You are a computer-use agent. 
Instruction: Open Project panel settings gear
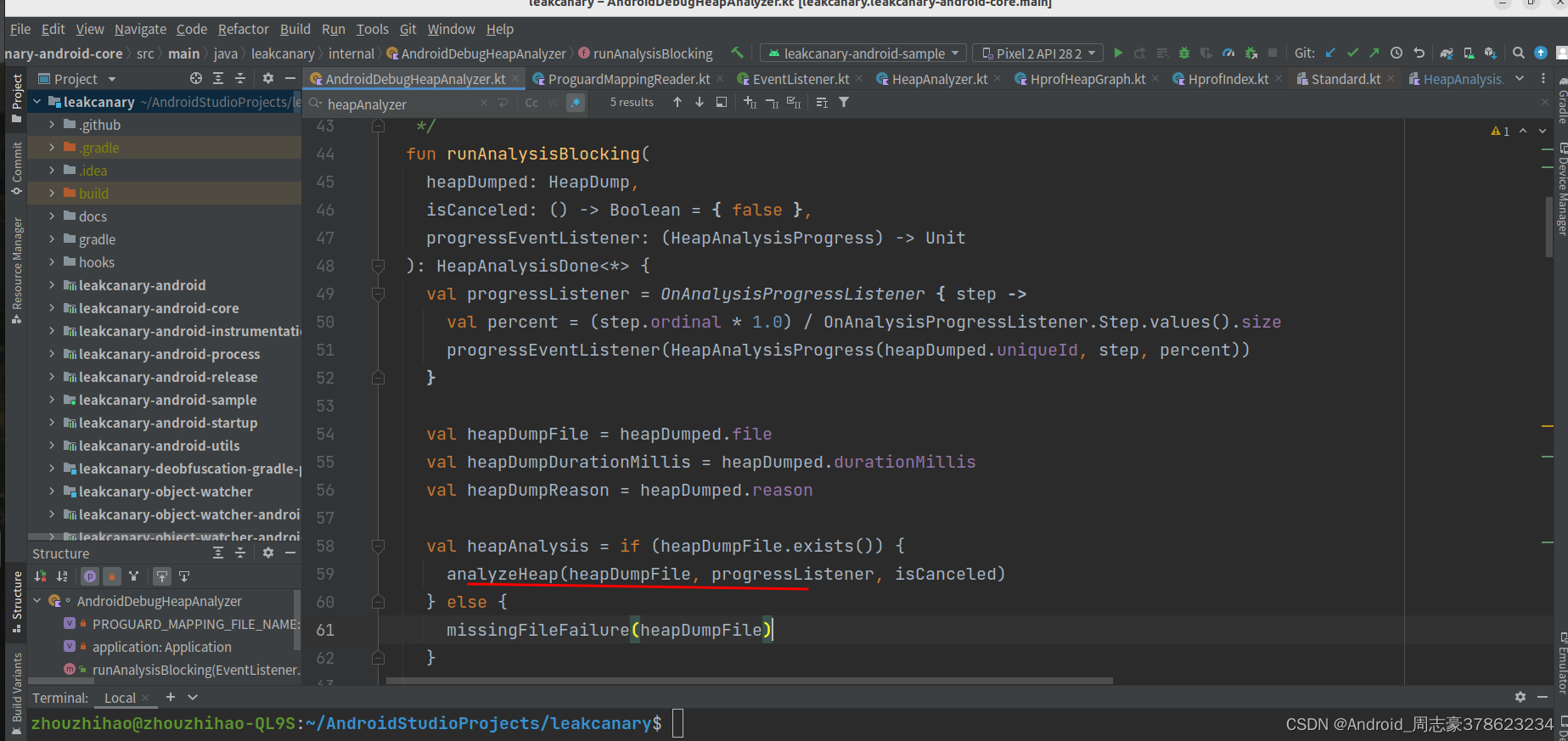(268, 78)
